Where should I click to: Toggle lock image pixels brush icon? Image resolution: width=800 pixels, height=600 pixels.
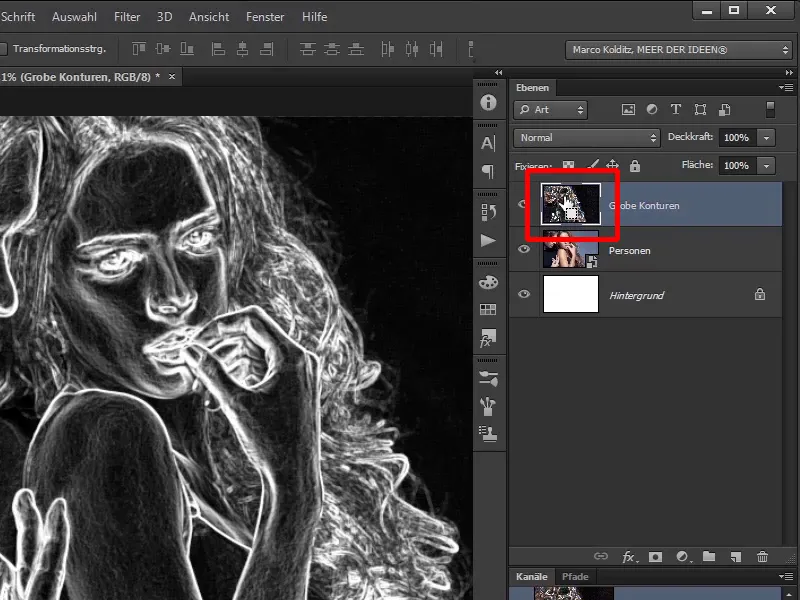click(592, 165)
